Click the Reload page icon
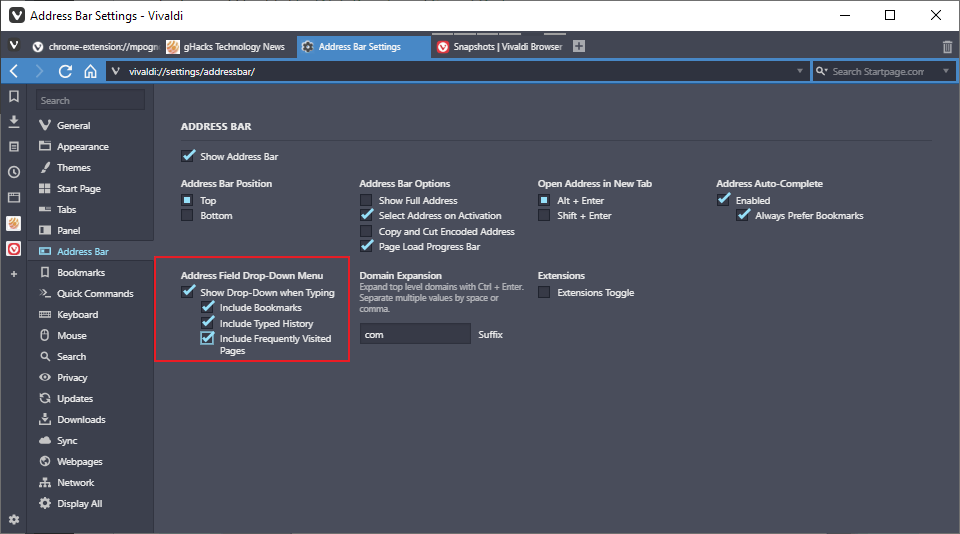Screen dimensions: 960x534 [x=66, y=71]
